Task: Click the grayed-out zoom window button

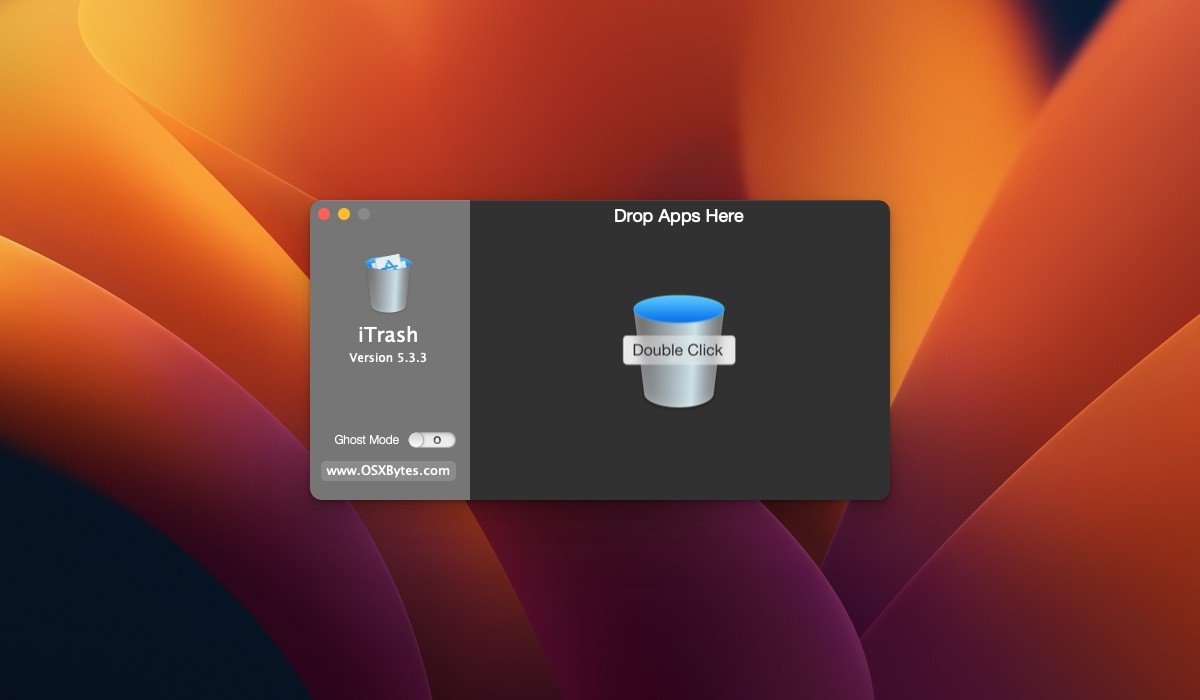Action: pyautogui.click(x=364, y=214)
